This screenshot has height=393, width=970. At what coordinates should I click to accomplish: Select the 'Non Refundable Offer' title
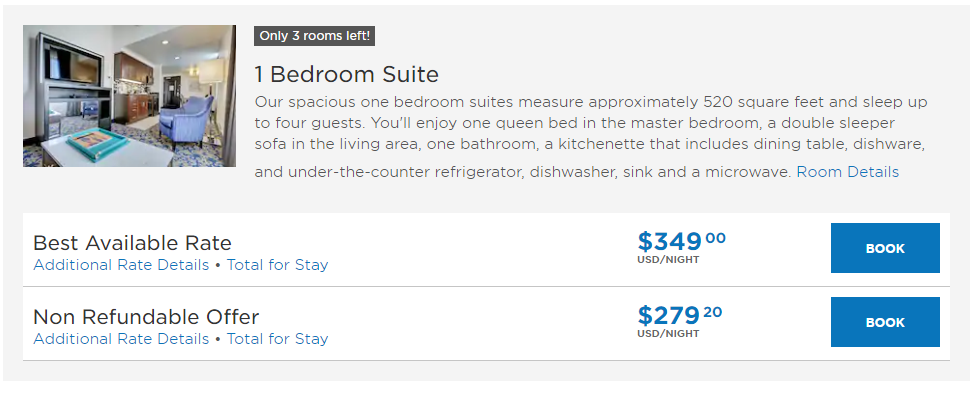click(x=146, y=317)
